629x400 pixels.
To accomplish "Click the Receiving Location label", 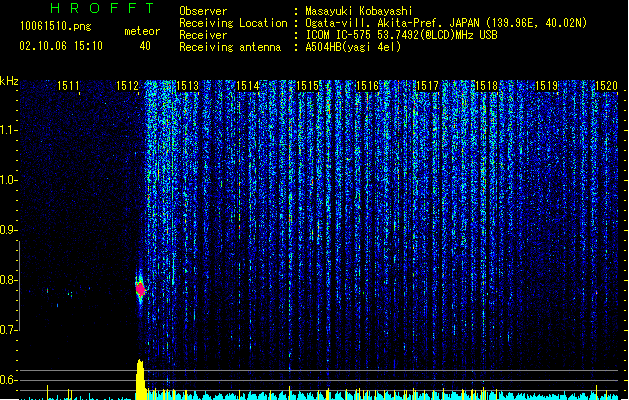I will [233, 23].
